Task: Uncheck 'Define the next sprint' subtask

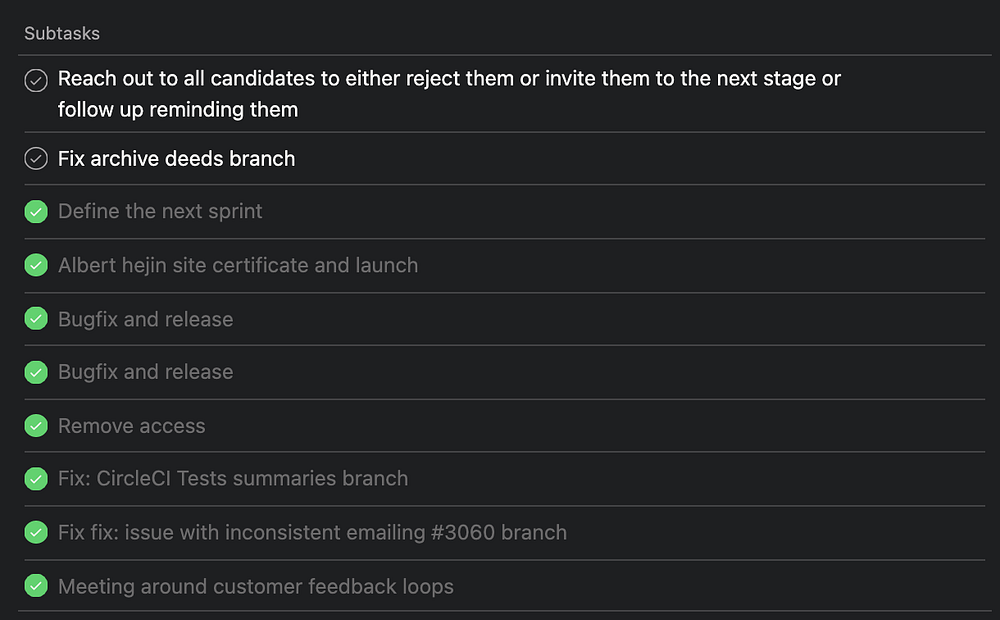Action: point(36,212)
